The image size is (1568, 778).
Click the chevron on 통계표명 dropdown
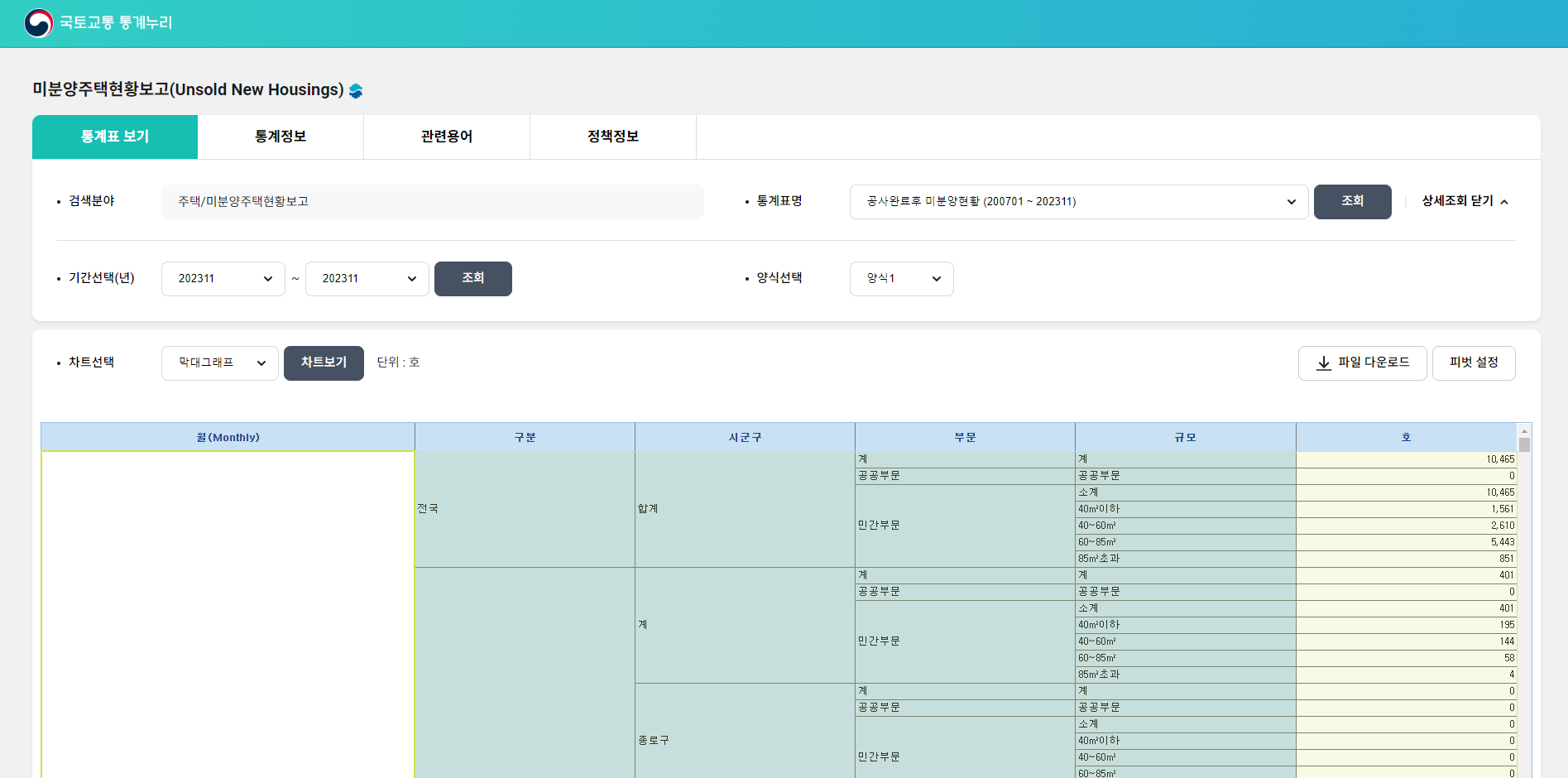point(1291,201)
